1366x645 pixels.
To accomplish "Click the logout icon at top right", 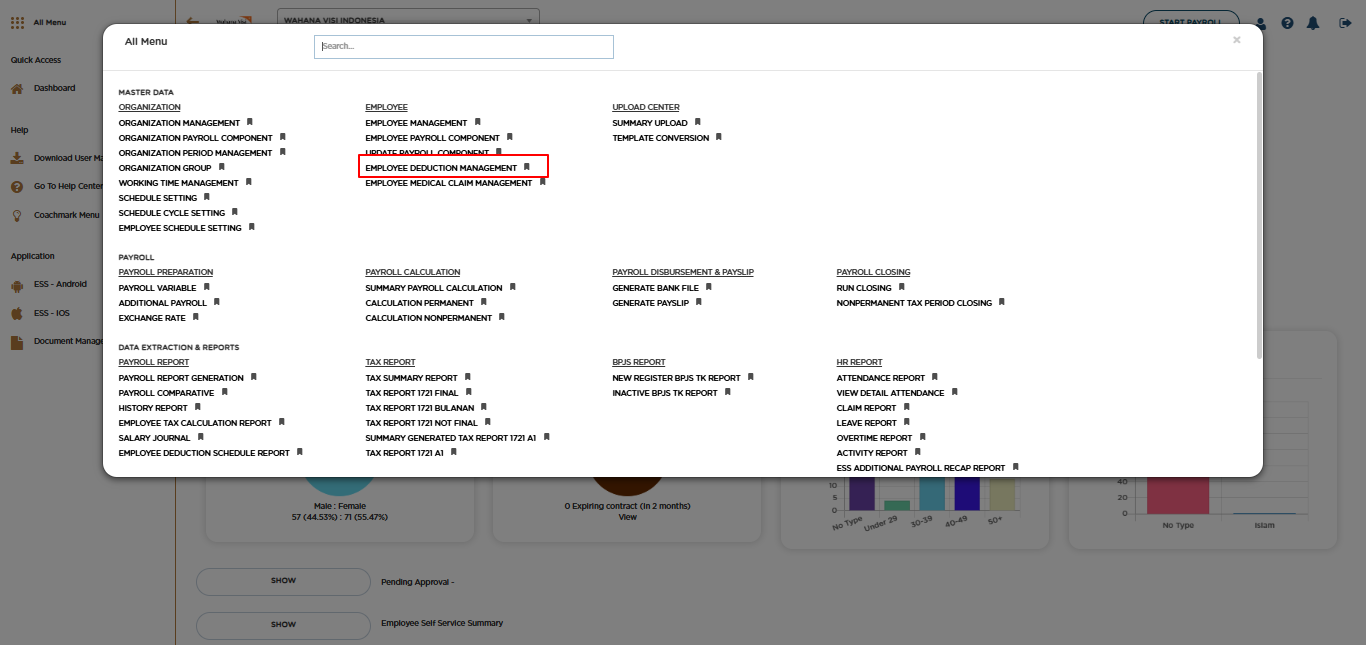I will (1345, 22).
